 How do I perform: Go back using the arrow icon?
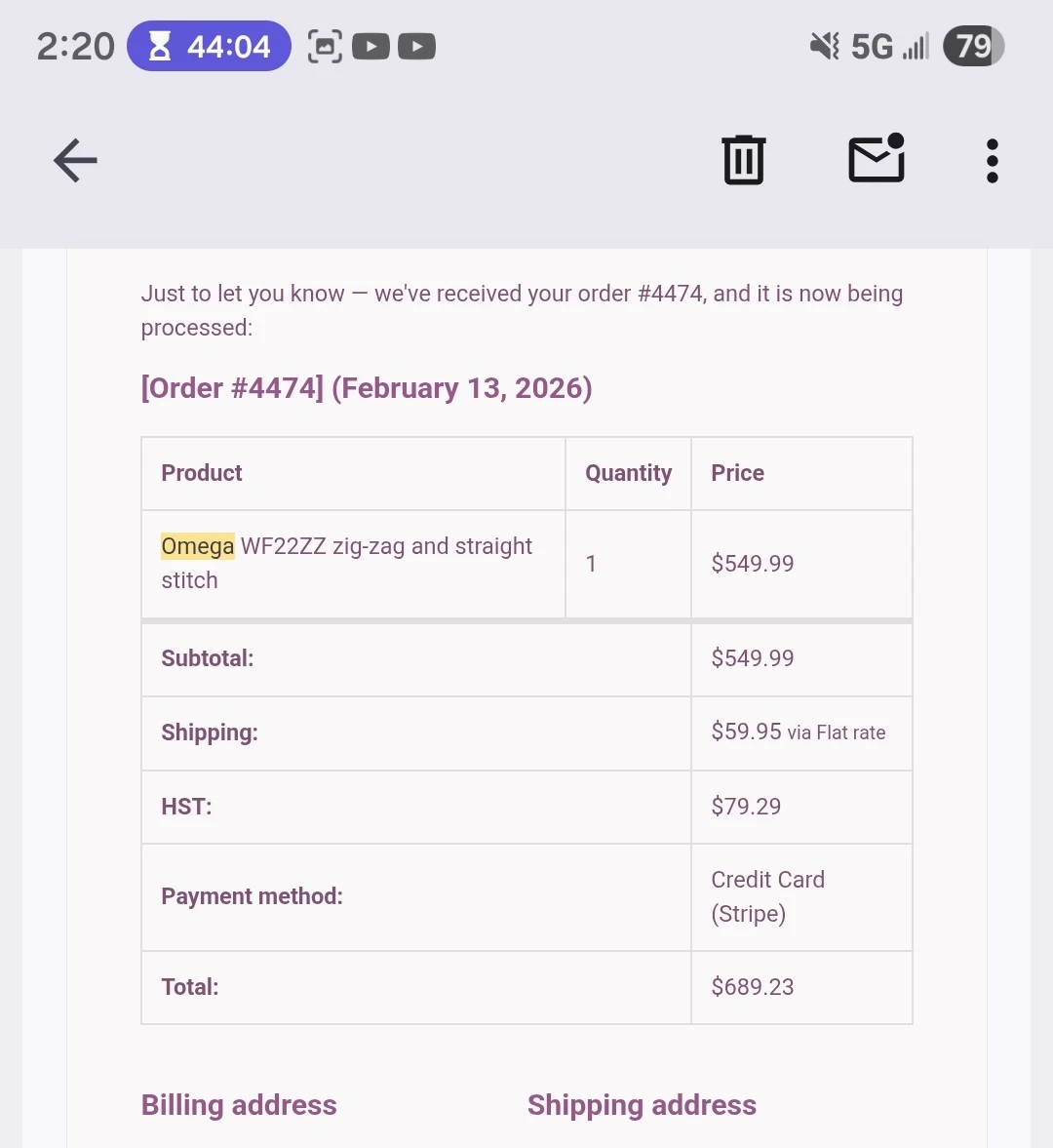(x=75, y=160)
